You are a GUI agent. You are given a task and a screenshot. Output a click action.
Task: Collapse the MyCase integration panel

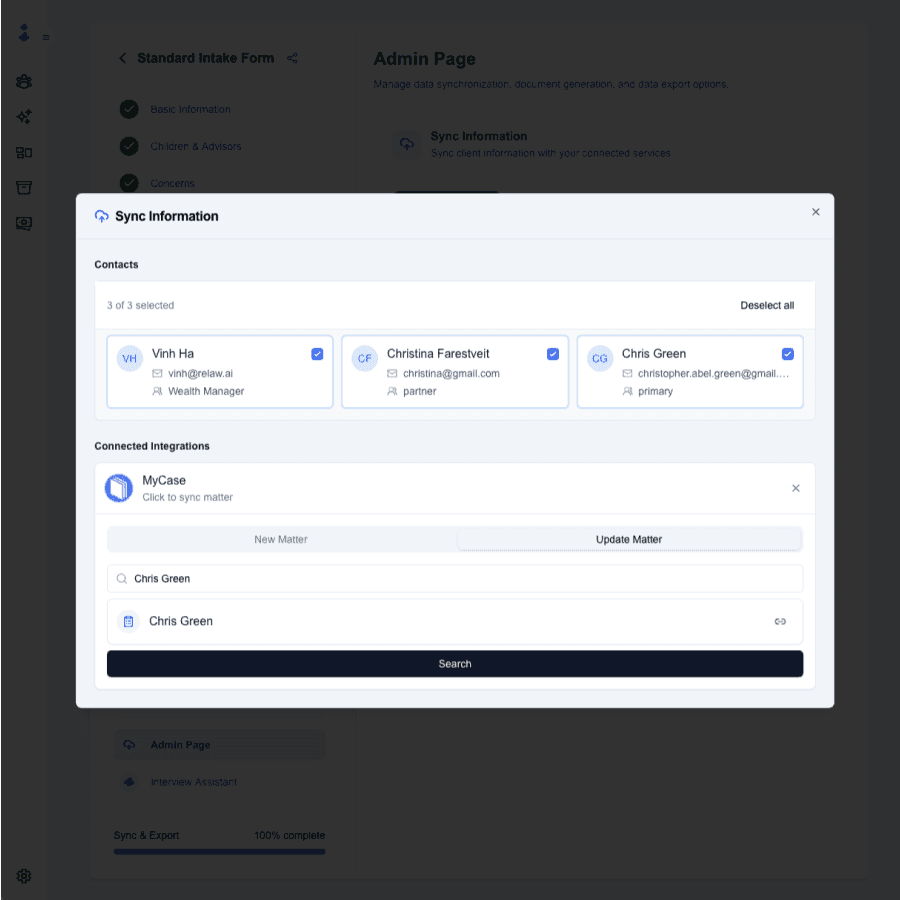(x=795, y=488)
